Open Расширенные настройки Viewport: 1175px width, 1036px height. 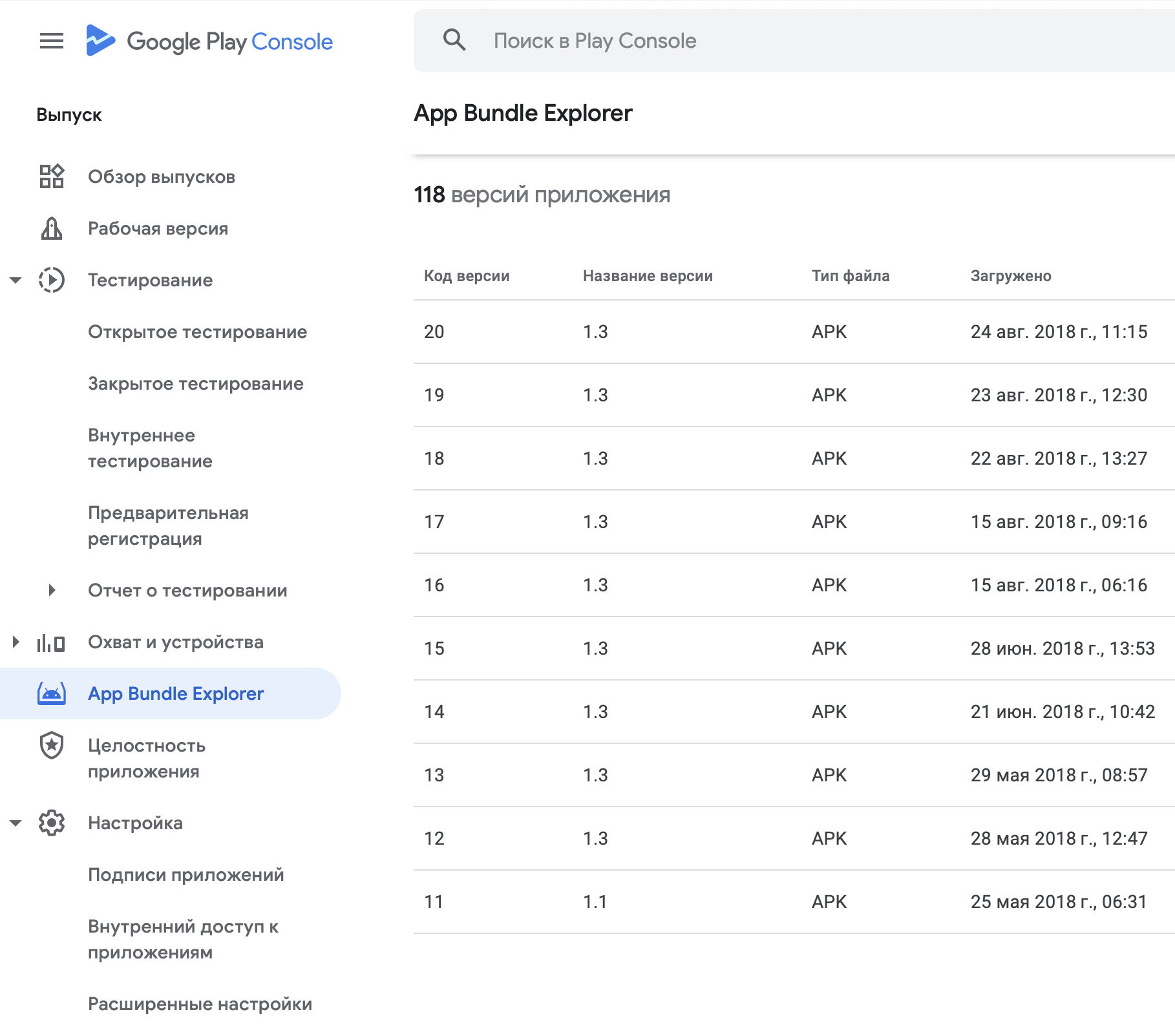[x=200, y=1004]
